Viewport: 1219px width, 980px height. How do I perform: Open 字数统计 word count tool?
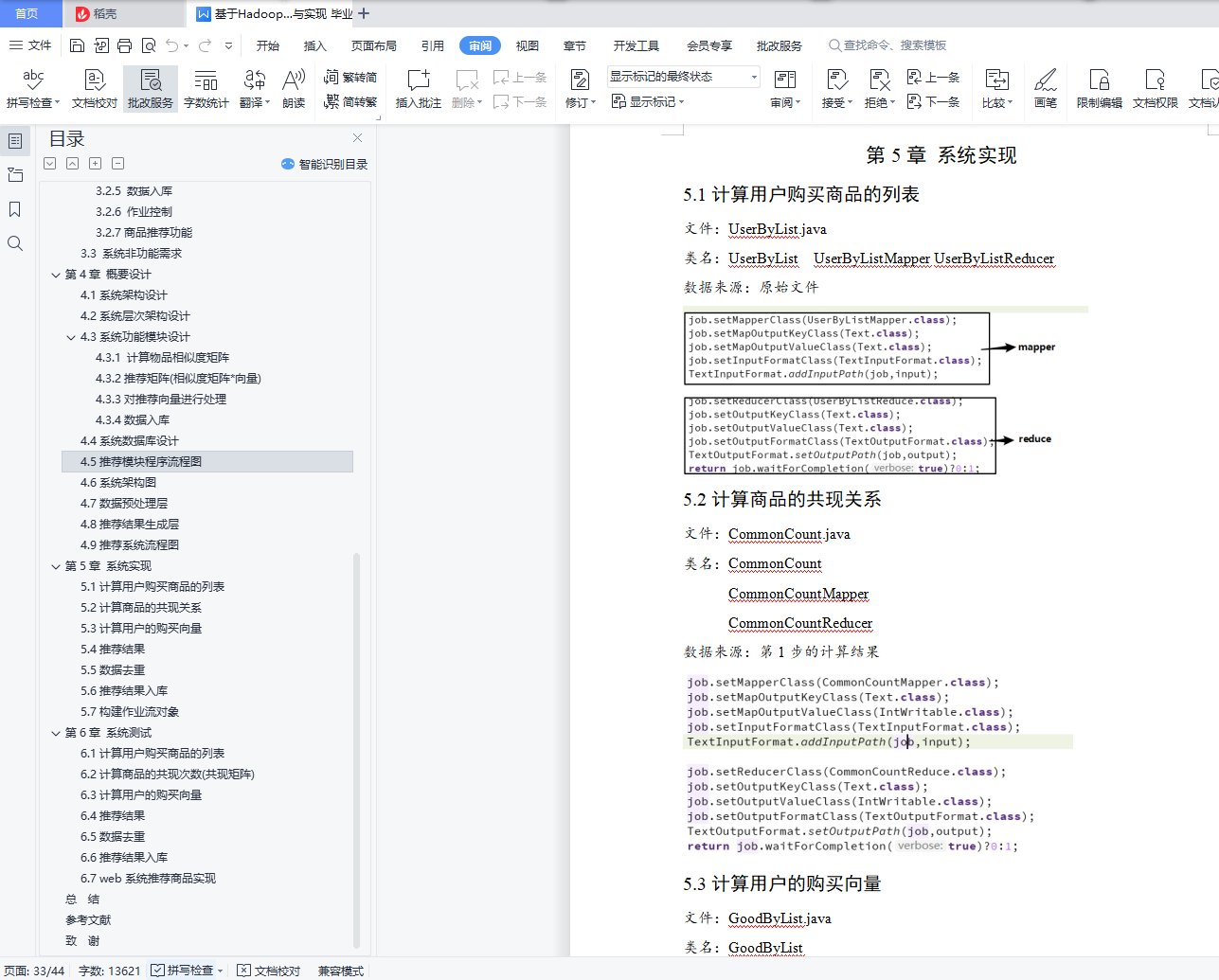tap(206, 88)
